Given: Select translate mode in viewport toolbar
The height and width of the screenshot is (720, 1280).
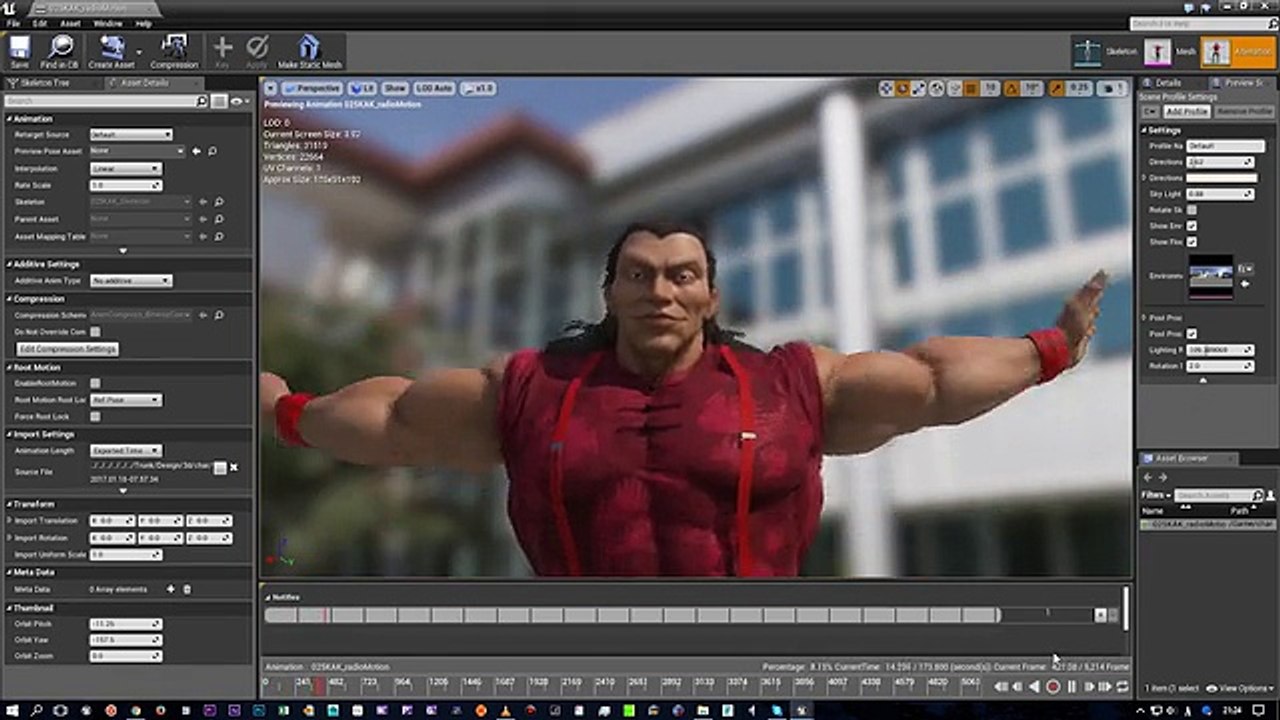Looking at the screenshot, I should click(x=886, y=88).
